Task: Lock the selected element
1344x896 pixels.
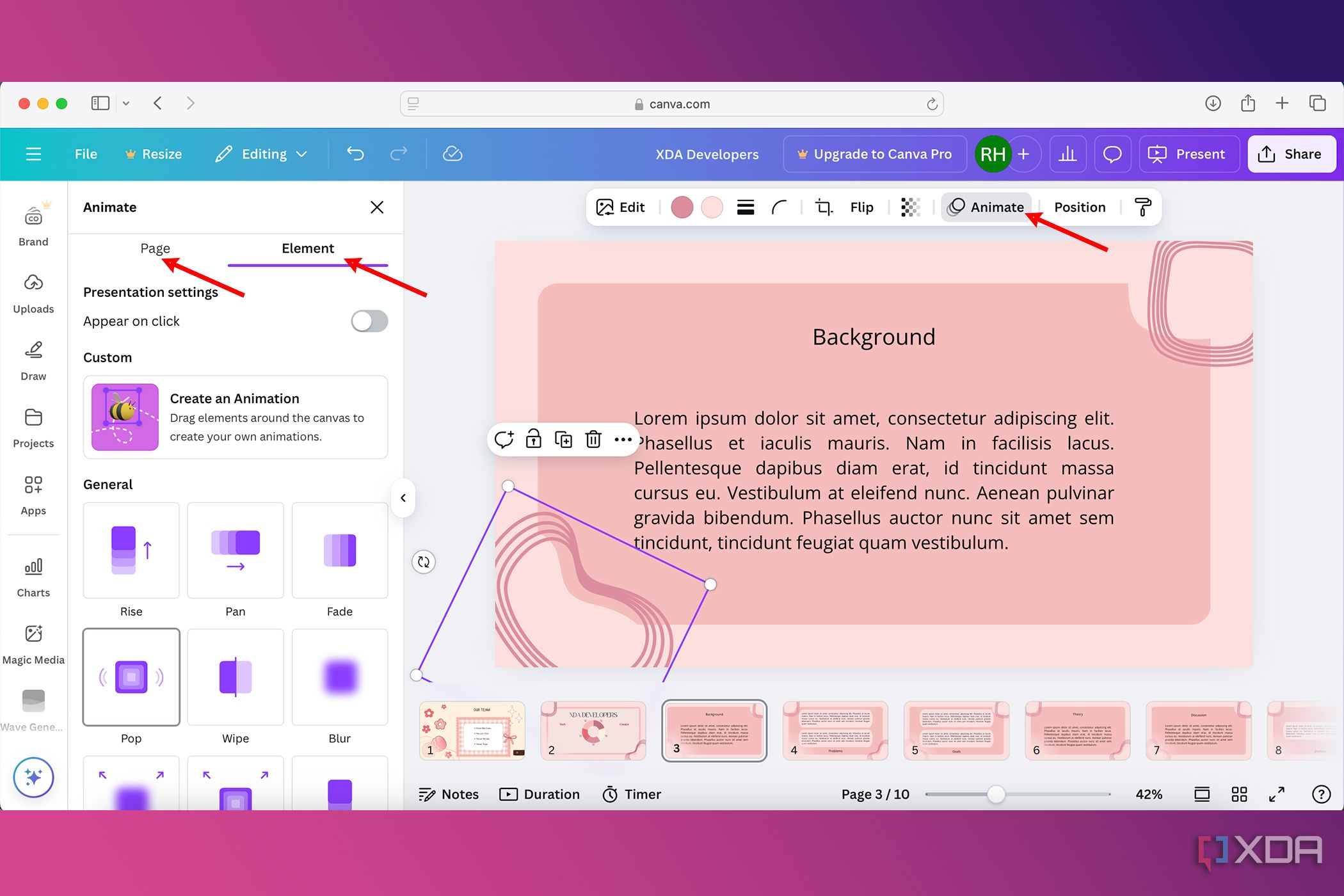Action: pyautogui.click(x=532, y=439)
